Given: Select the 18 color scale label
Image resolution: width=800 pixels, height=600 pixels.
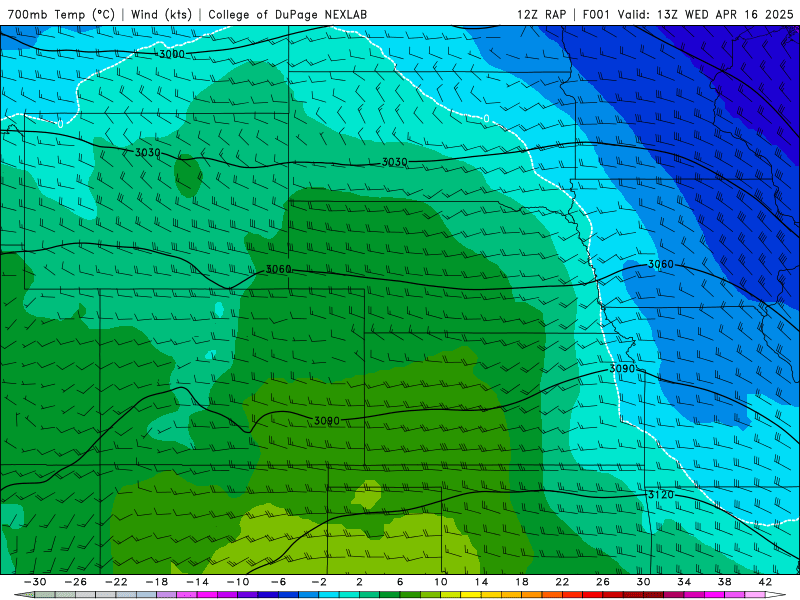Looking at the screenshot, I should click(x=521, y=582).
